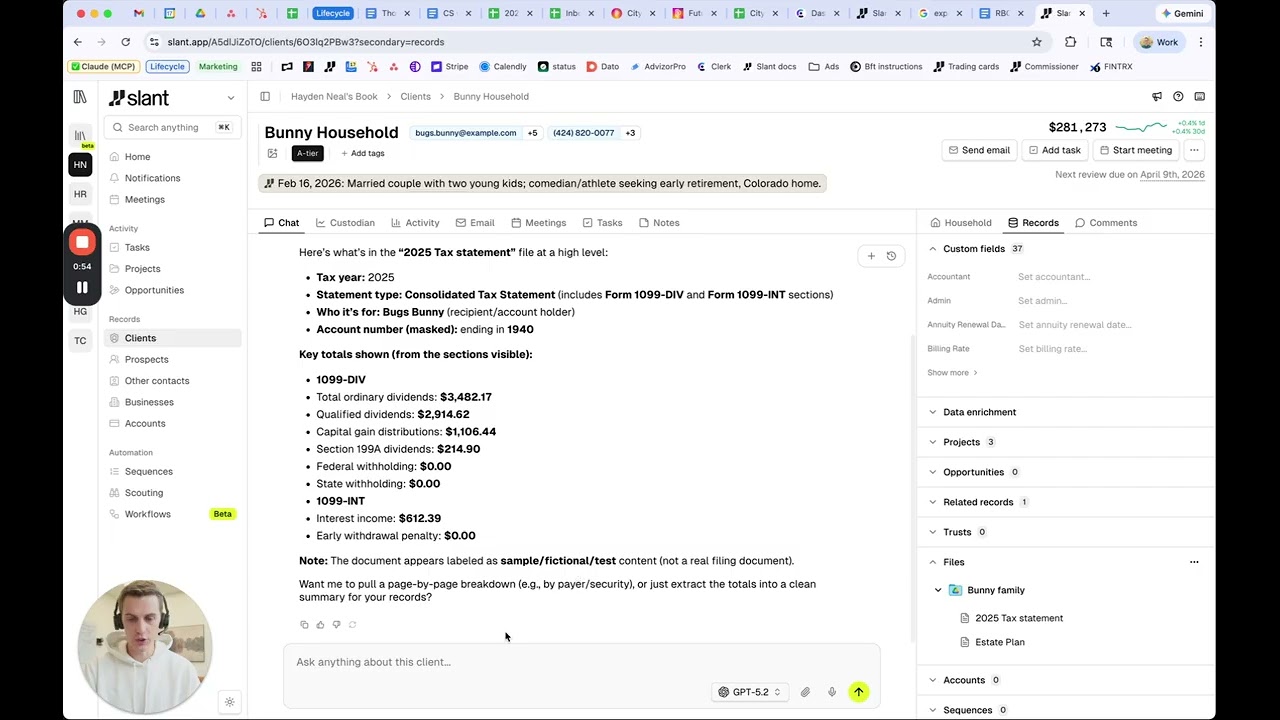
Task: Open Hayden Neal's Book breadcrumb
Action: (334, 97)
